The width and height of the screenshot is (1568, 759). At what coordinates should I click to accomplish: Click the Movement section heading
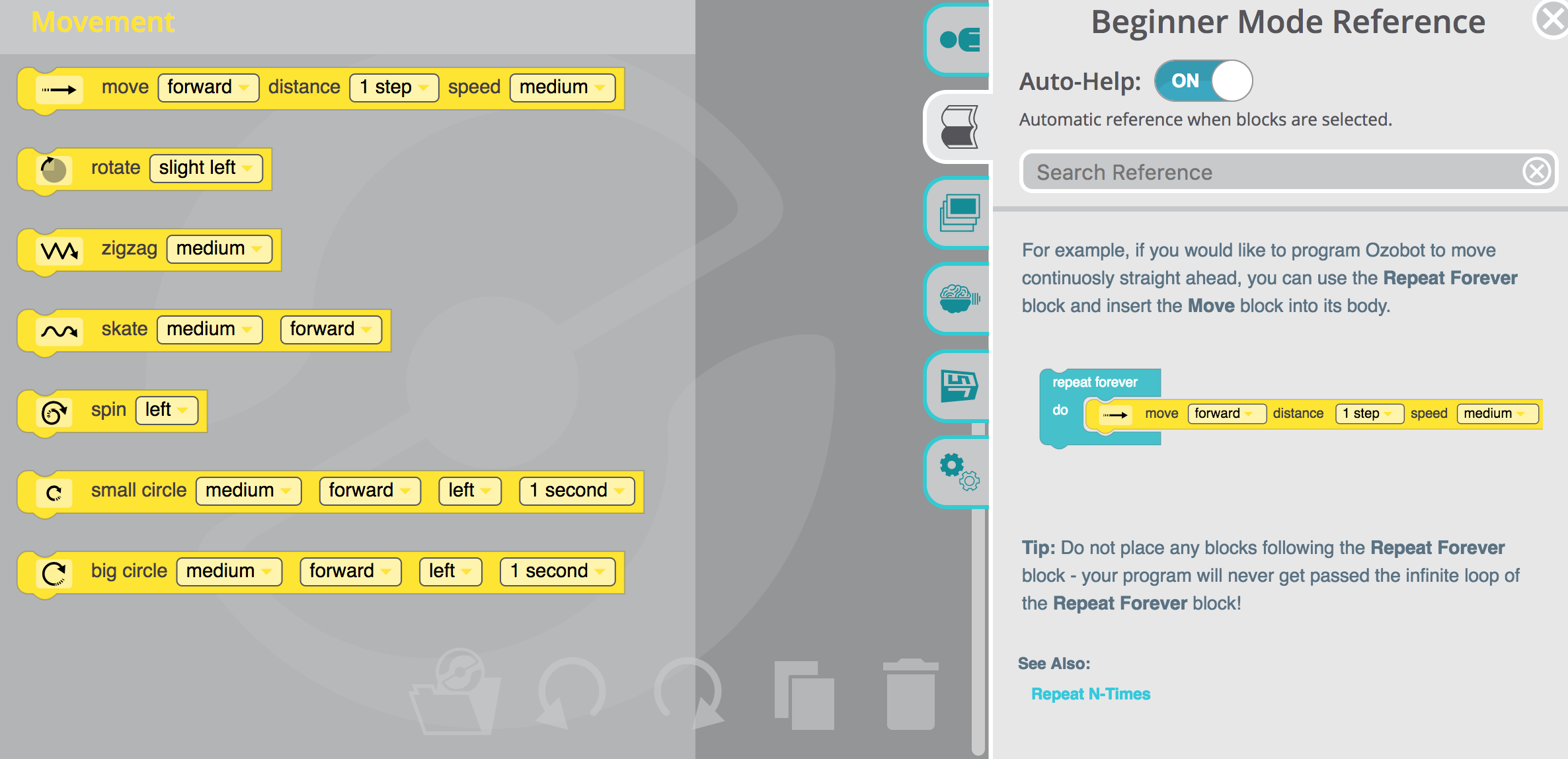tap(103, 25)
